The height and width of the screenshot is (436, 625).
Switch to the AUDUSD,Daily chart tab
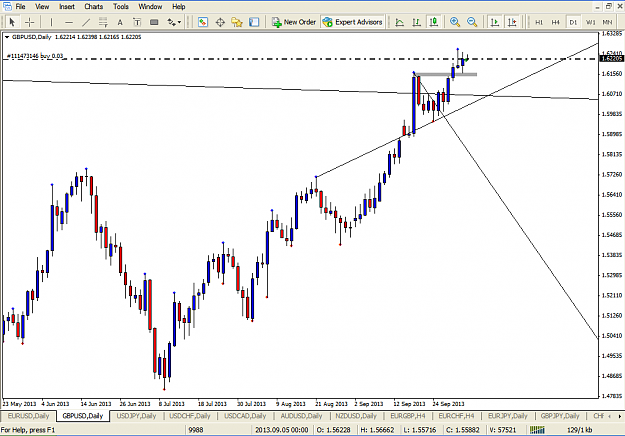point(301,416)
